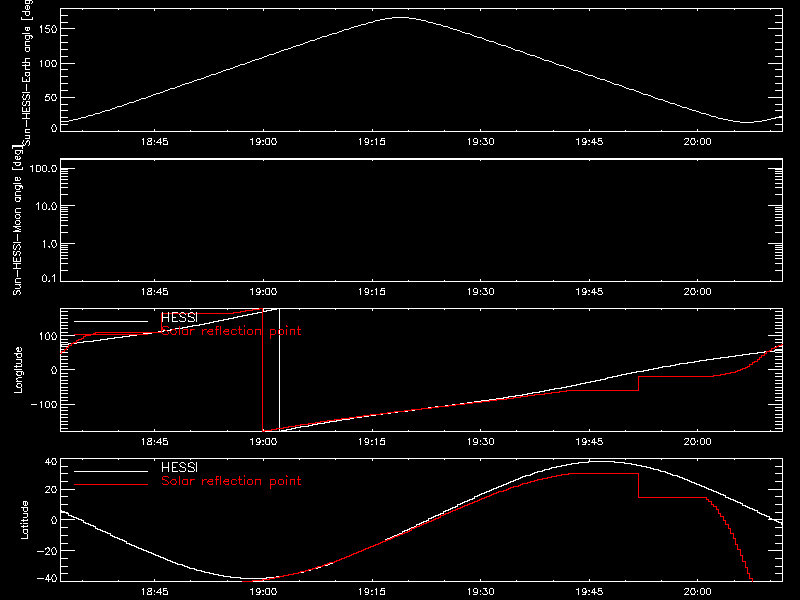The height and width of the screenshot is (600, 800).
Task: Select 19:45 label under Moon angle plot
Action: [589, 292]
